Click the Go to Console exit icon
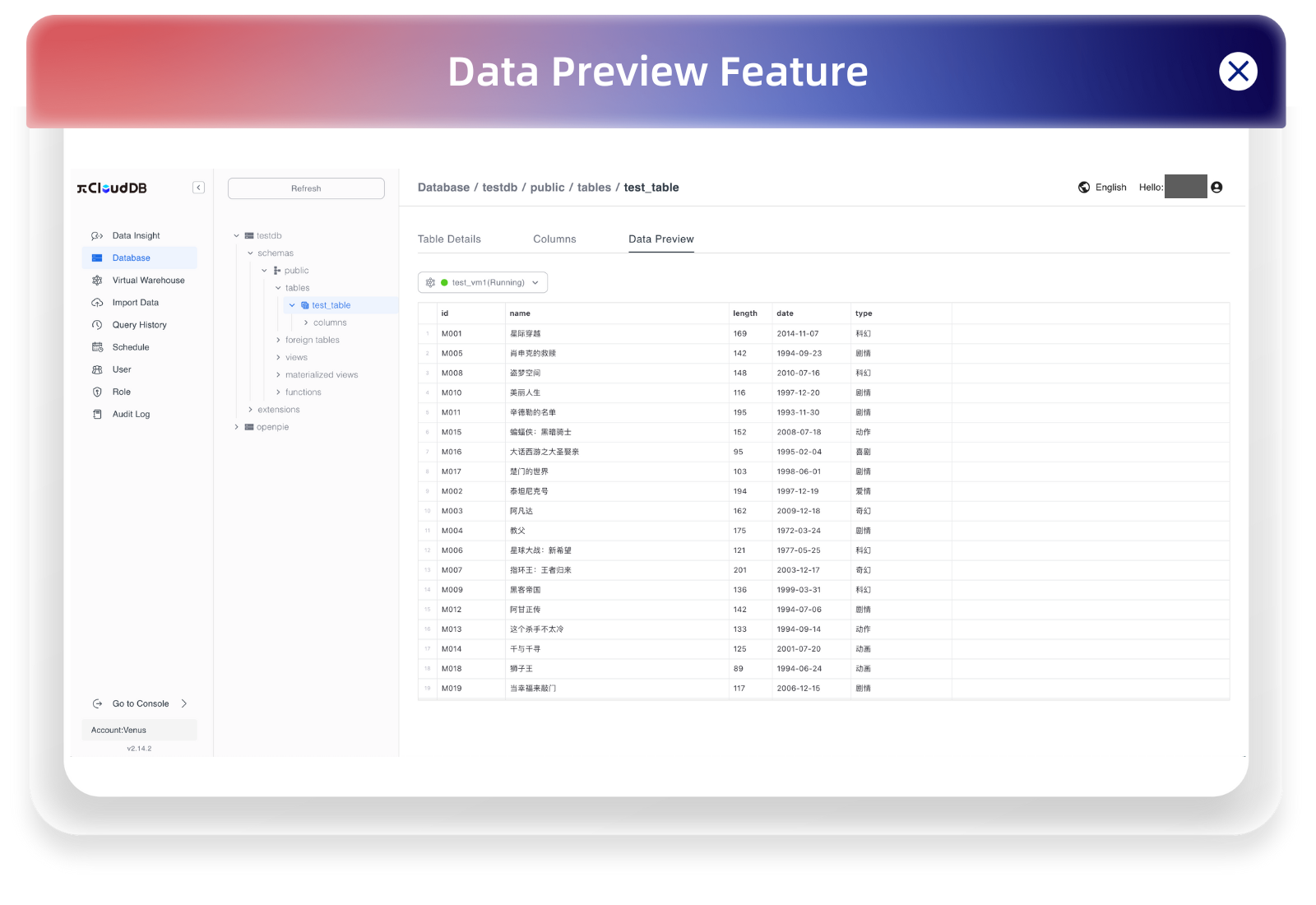Image resolution: width=1316 pixels, height=905 pixels. [97, 703]
